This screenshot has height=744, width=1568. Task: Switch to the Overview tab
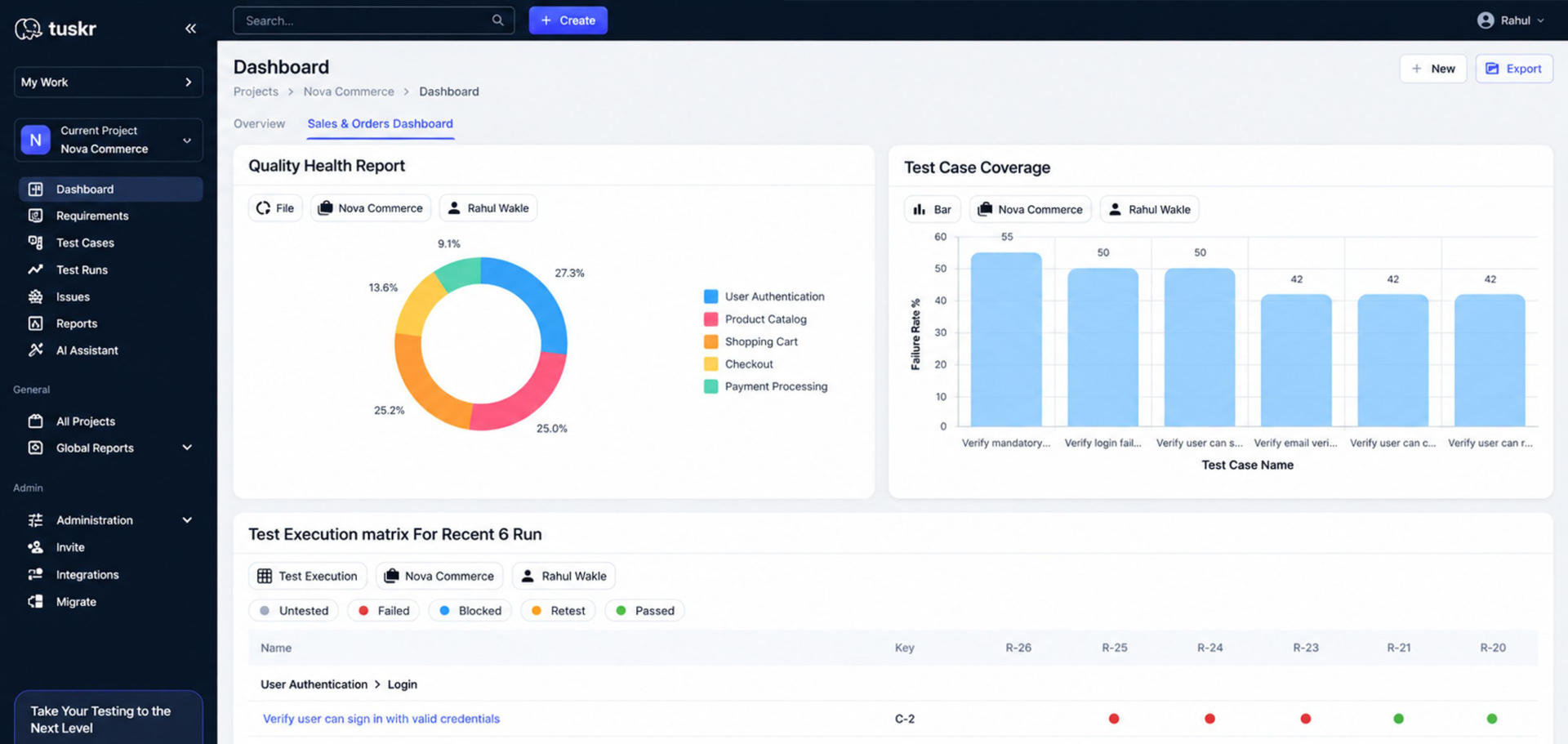pyautogui.click(x=259, y=123)
